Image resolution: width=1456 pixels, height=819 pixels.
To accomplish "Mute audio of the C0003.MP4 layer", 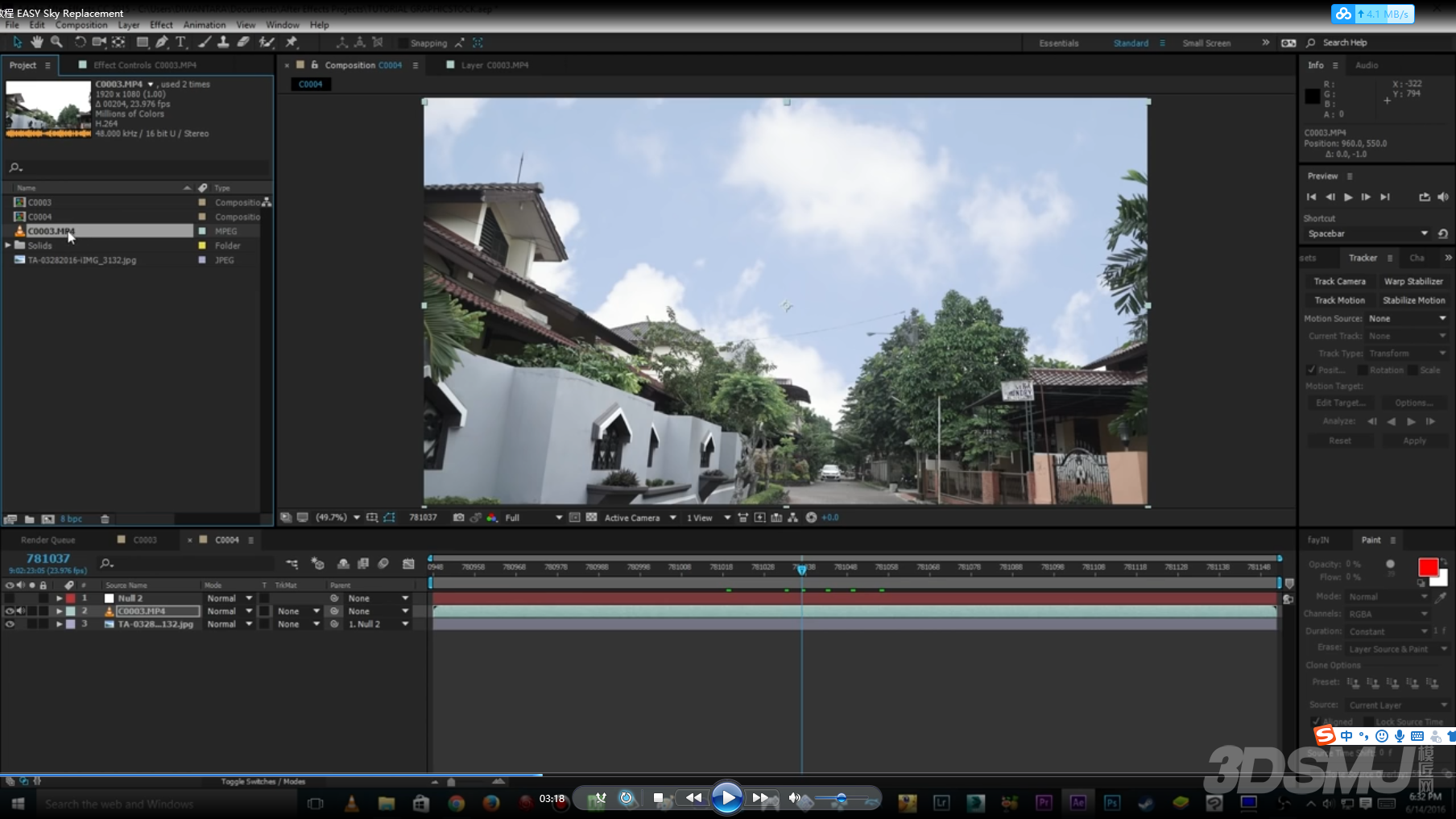I will pyautogui.click(x=21, y=611).
